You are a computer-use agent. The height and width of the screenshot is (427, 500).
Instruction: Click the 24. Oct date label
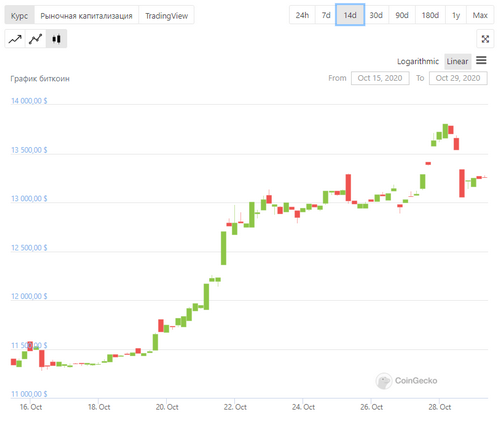[303, 407]
